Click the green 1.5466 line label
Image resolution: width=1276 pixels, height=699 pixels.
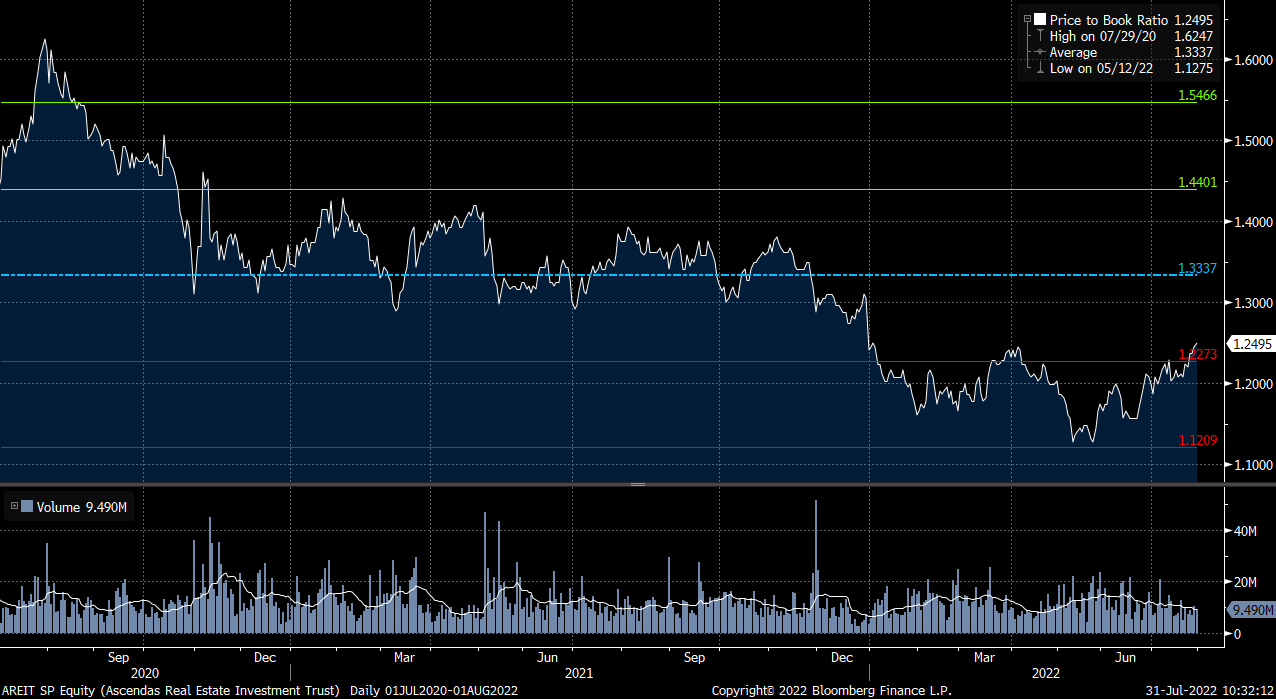point(1197,95)
